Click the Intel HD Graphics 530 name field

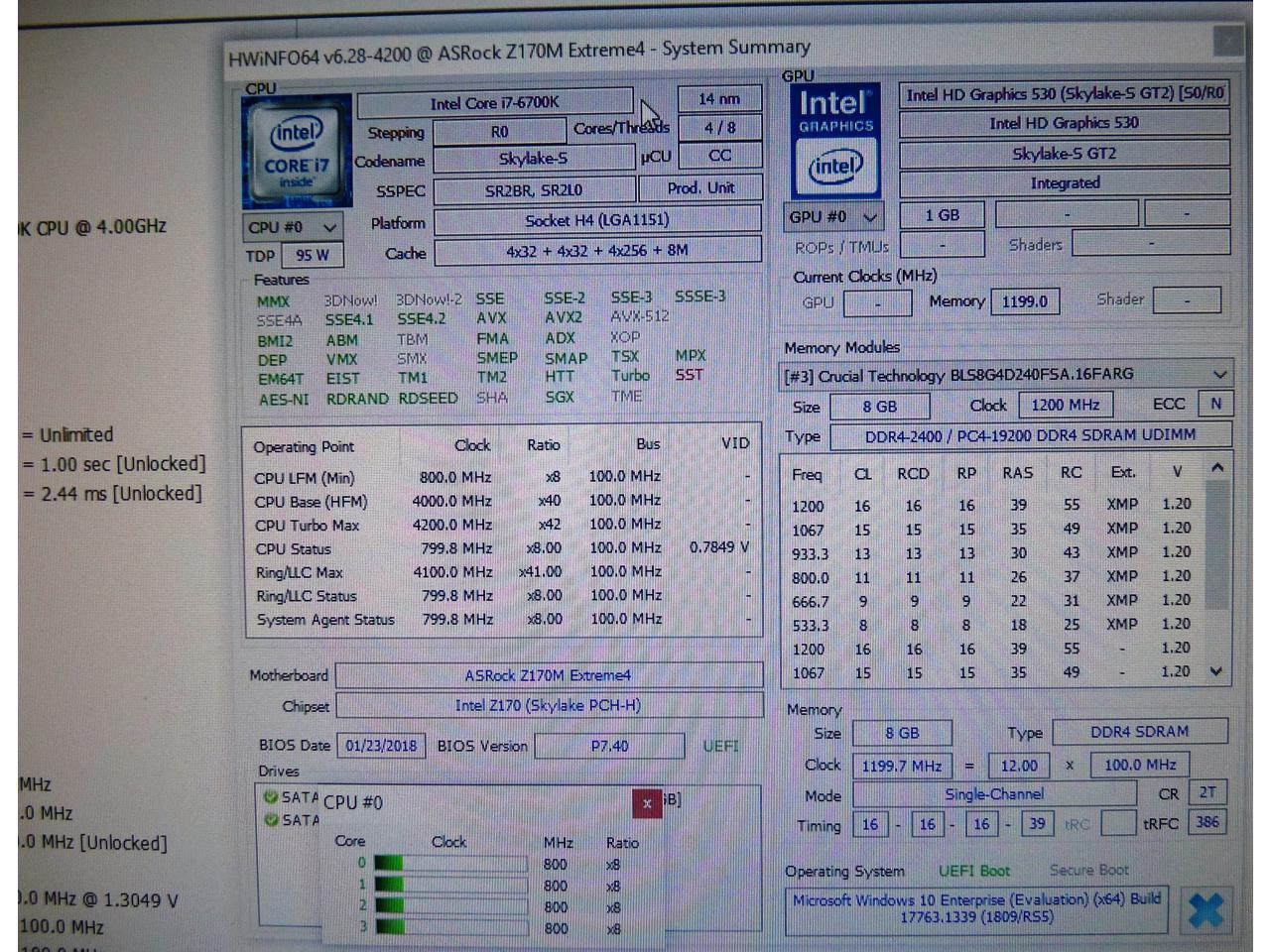(x=1063, y=123)
